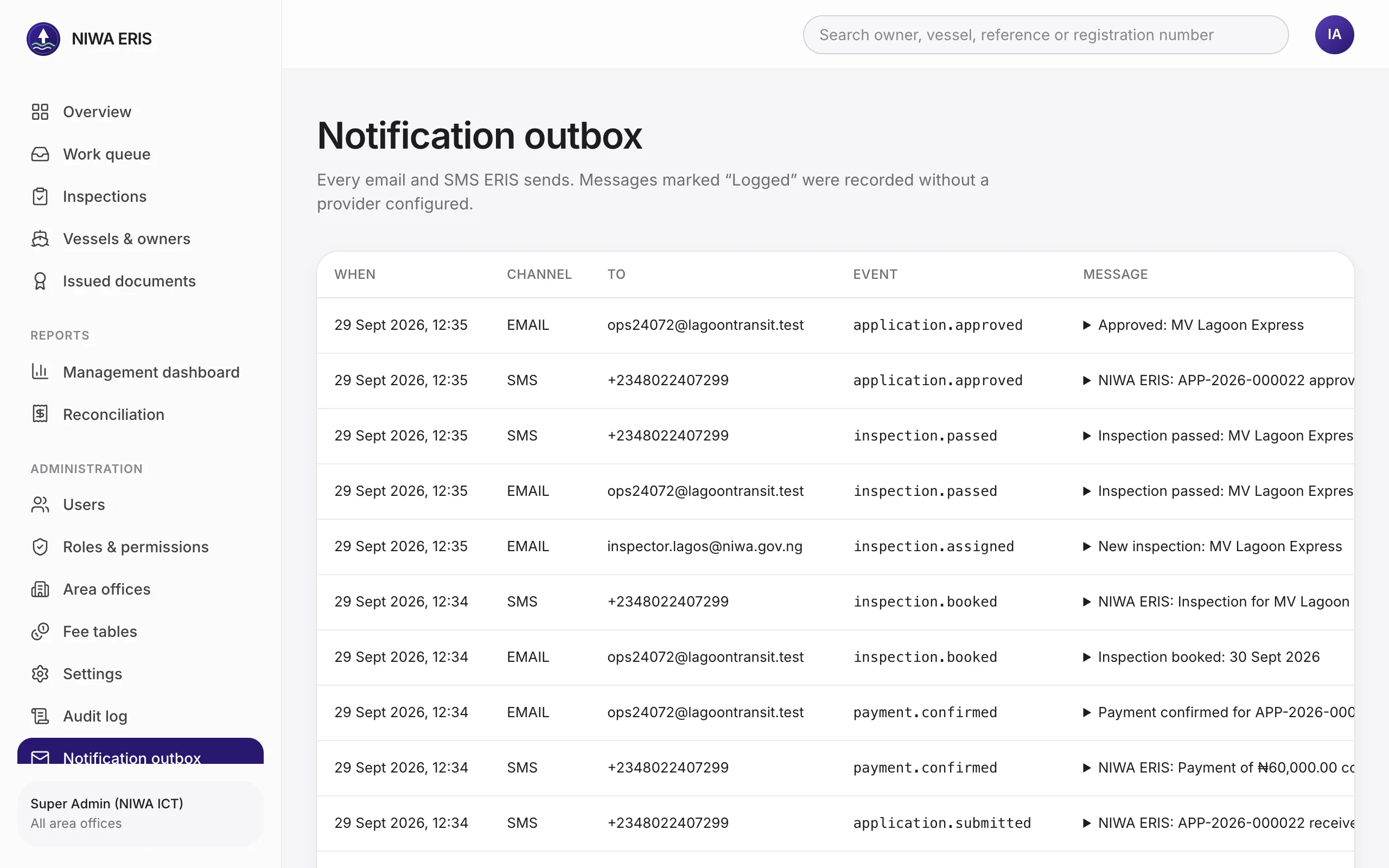Viewport: 1389px width, 868px height.
Task: Expand 'NIWA ERIS: APP-2026-000022 receive' message
Action: 1218,822
